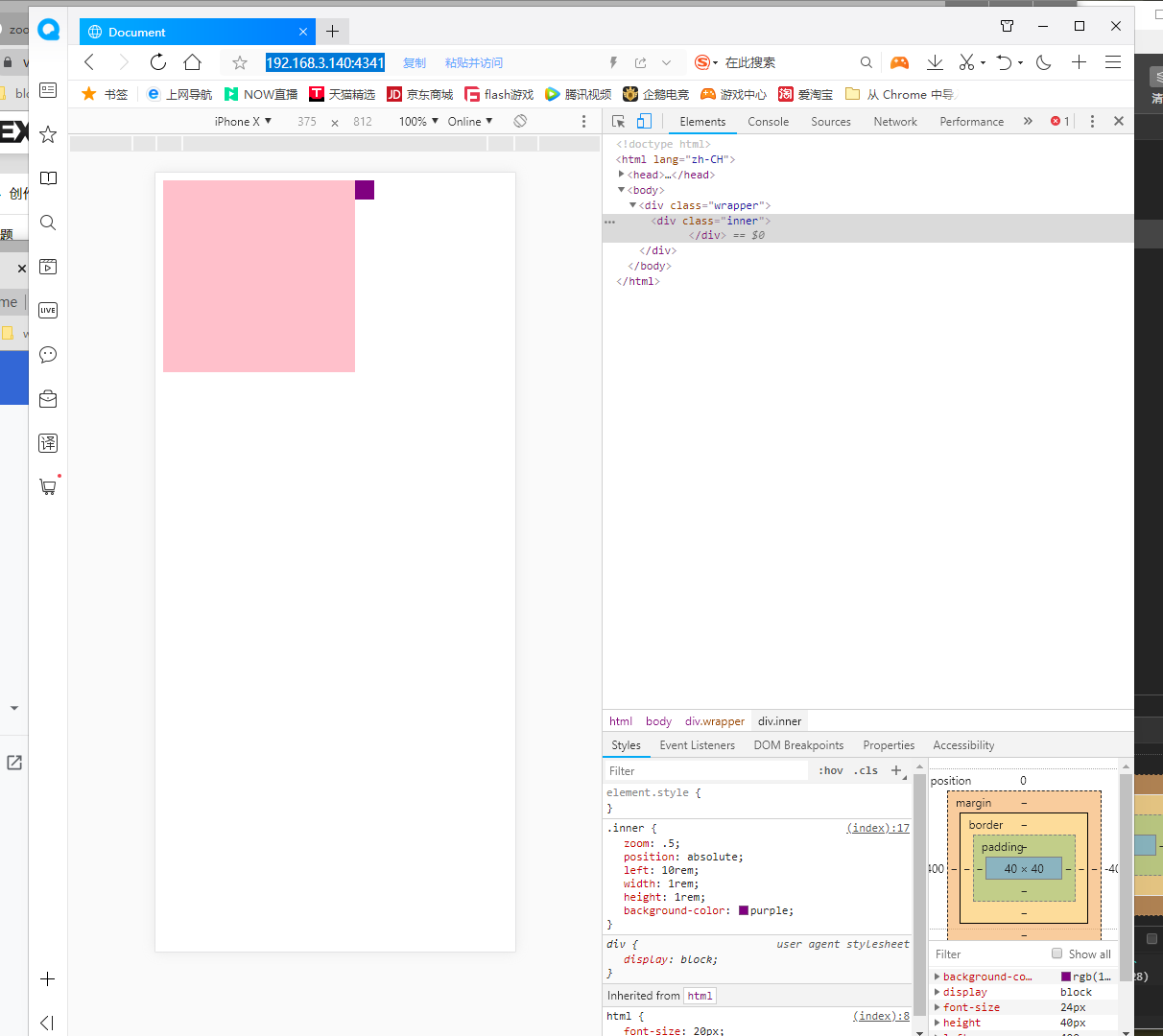This screenshot has height=1036, width=1163.
Task: Open the Properties tab
Action: tap(889, 745)
